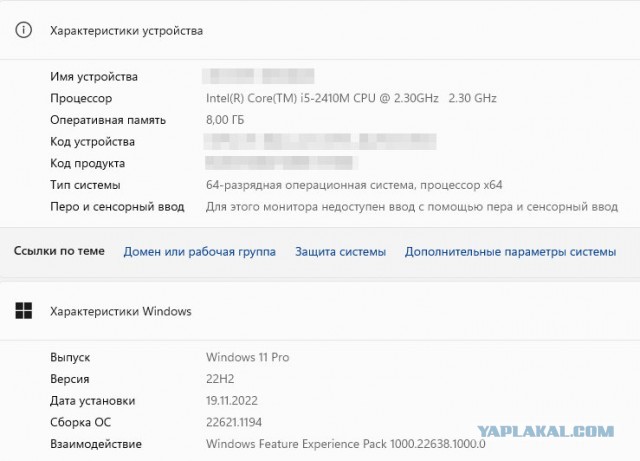Select edition value Windows 11 Pro

(248, 357)
